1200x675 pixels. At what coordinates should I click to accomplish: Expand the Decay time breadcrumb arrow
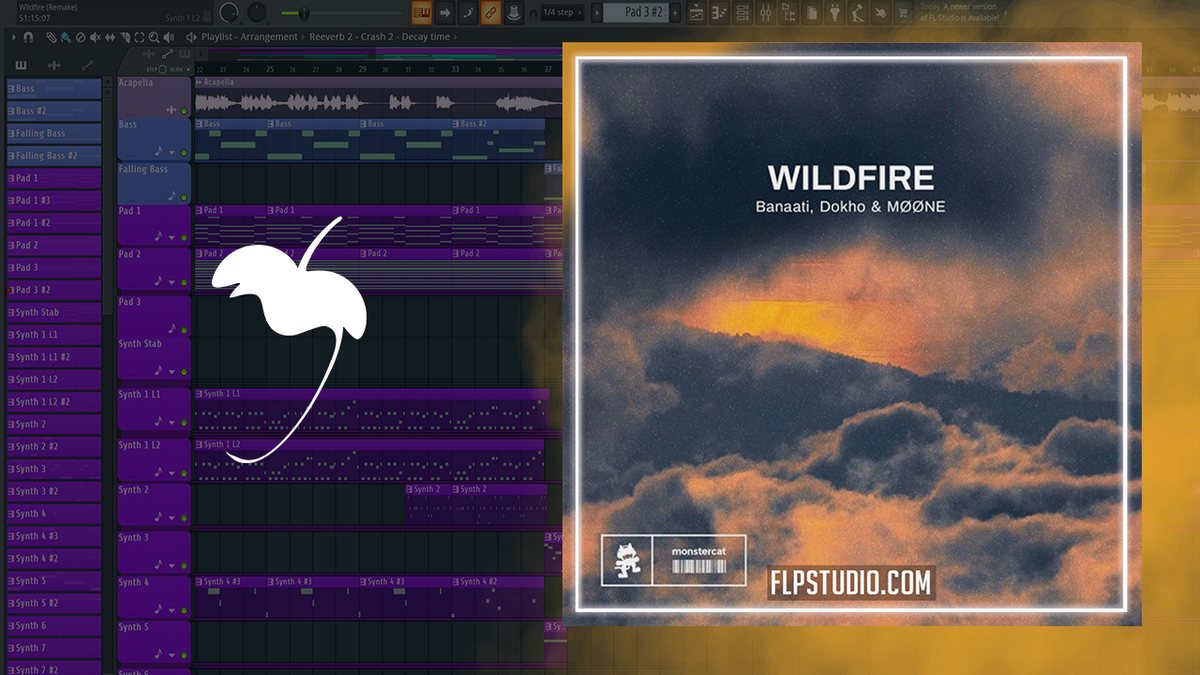tap(455, 36)
